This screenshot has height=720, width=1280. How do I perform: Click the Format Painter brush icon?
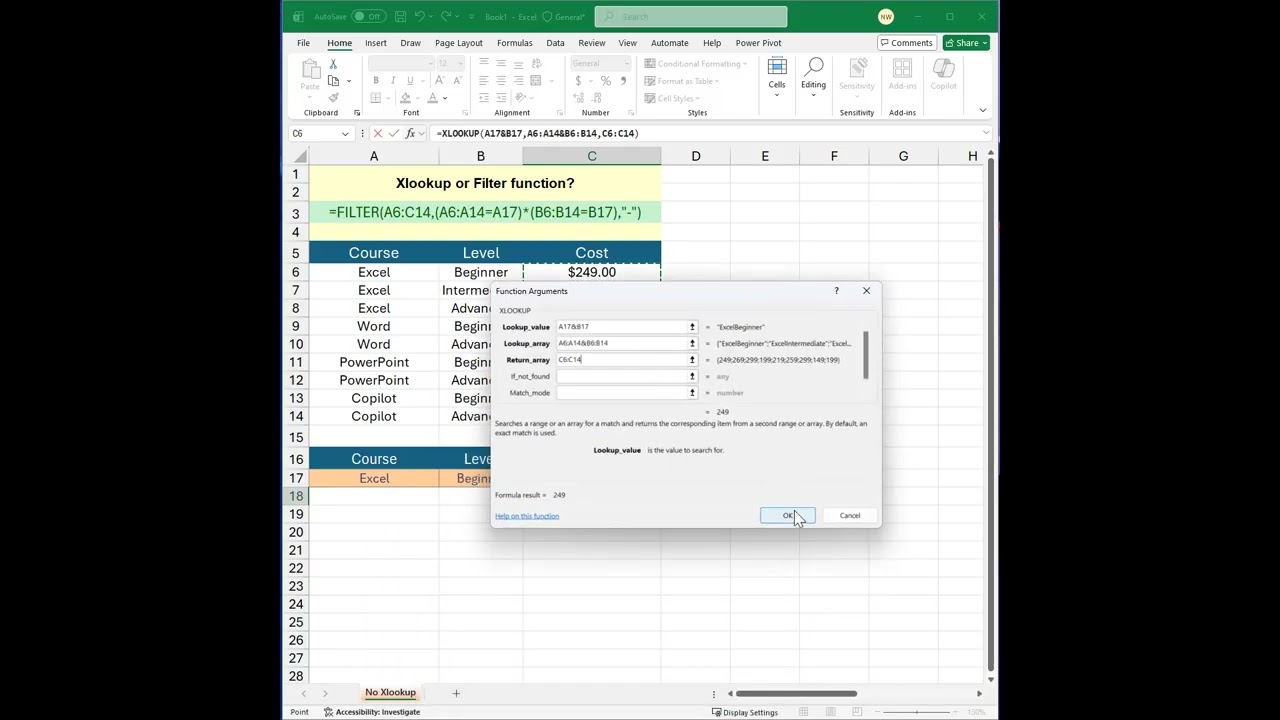point(333,98)
